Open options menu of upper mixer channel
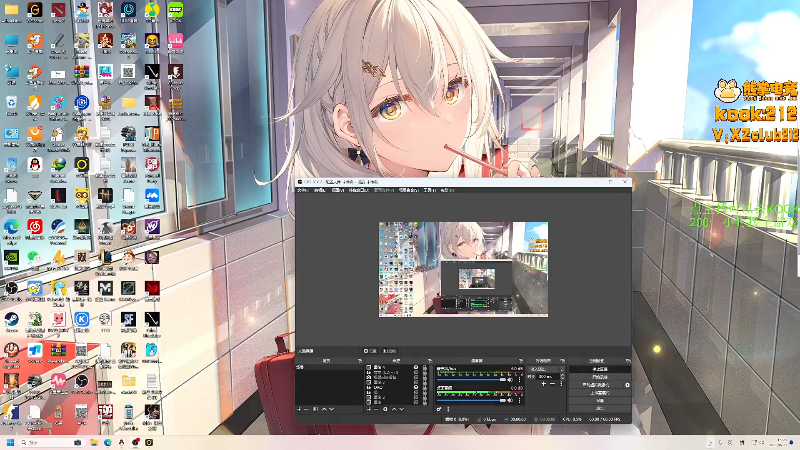The image size is (800, 450). pyautogui.click(x=519, y=380)
